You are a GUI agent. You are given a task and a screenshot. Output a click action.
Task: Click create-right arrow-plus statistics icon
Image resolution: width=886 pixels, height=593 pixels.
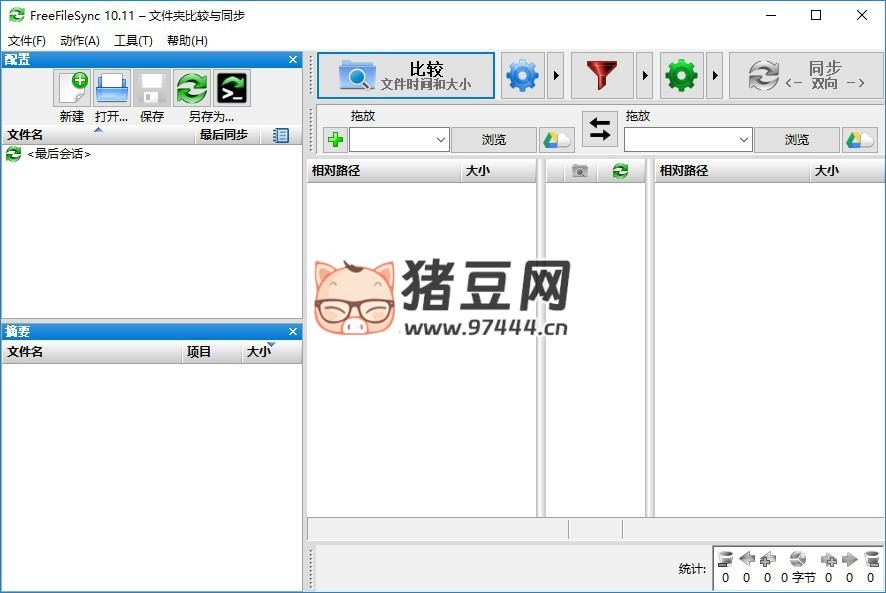point(829,559)
